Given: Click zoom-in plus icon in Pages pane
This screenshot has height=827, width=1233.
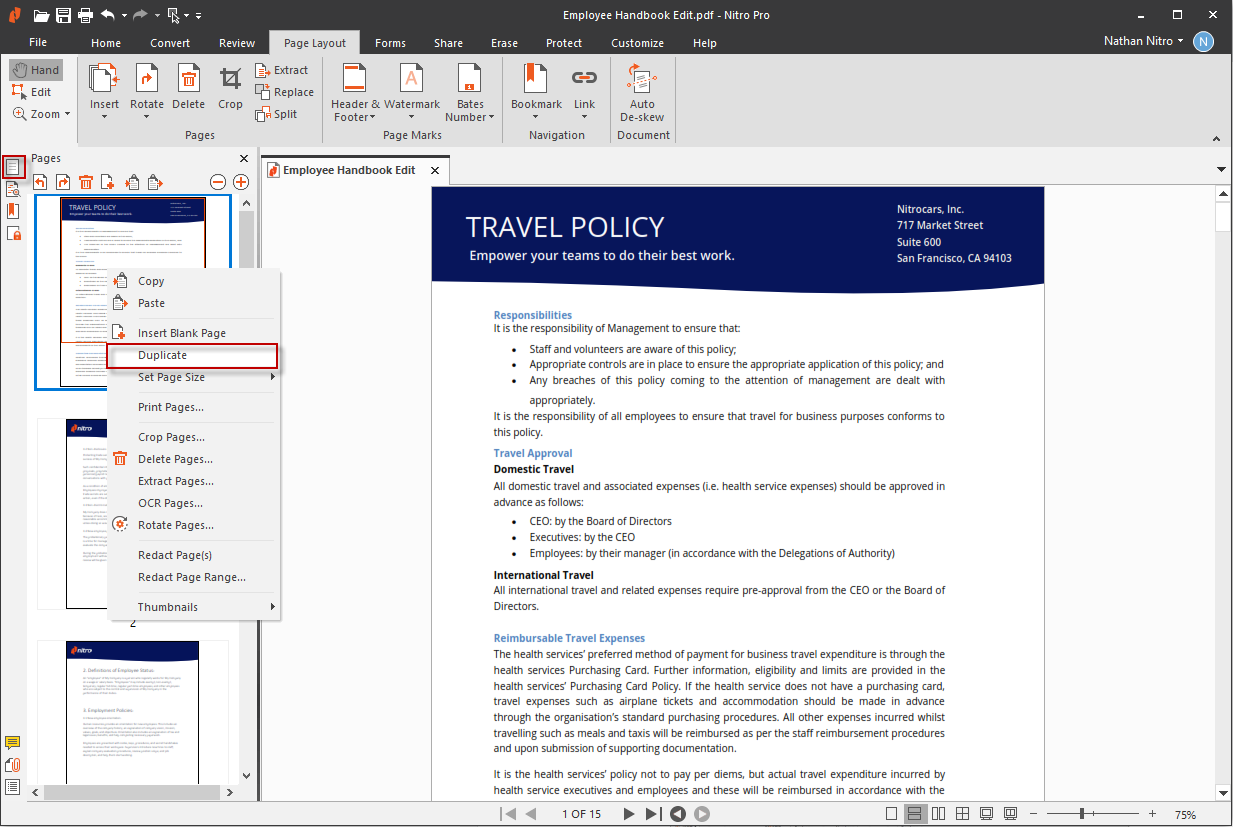Looking at the screenshot, I should (x=241, y=182).
